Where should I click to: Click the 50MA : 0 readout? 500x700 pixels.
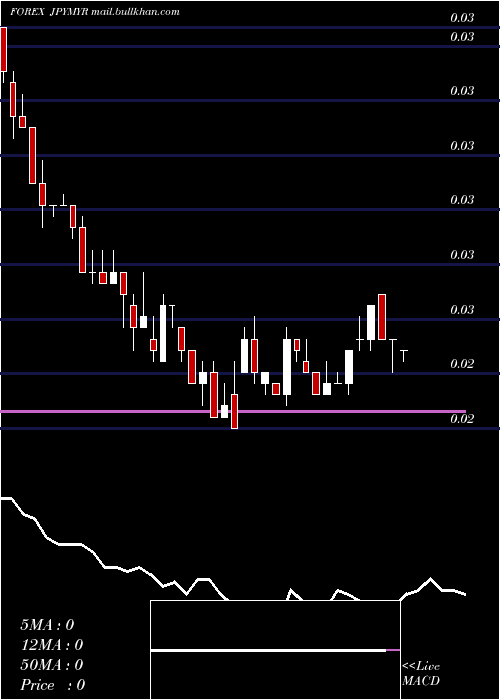point(52,665)
